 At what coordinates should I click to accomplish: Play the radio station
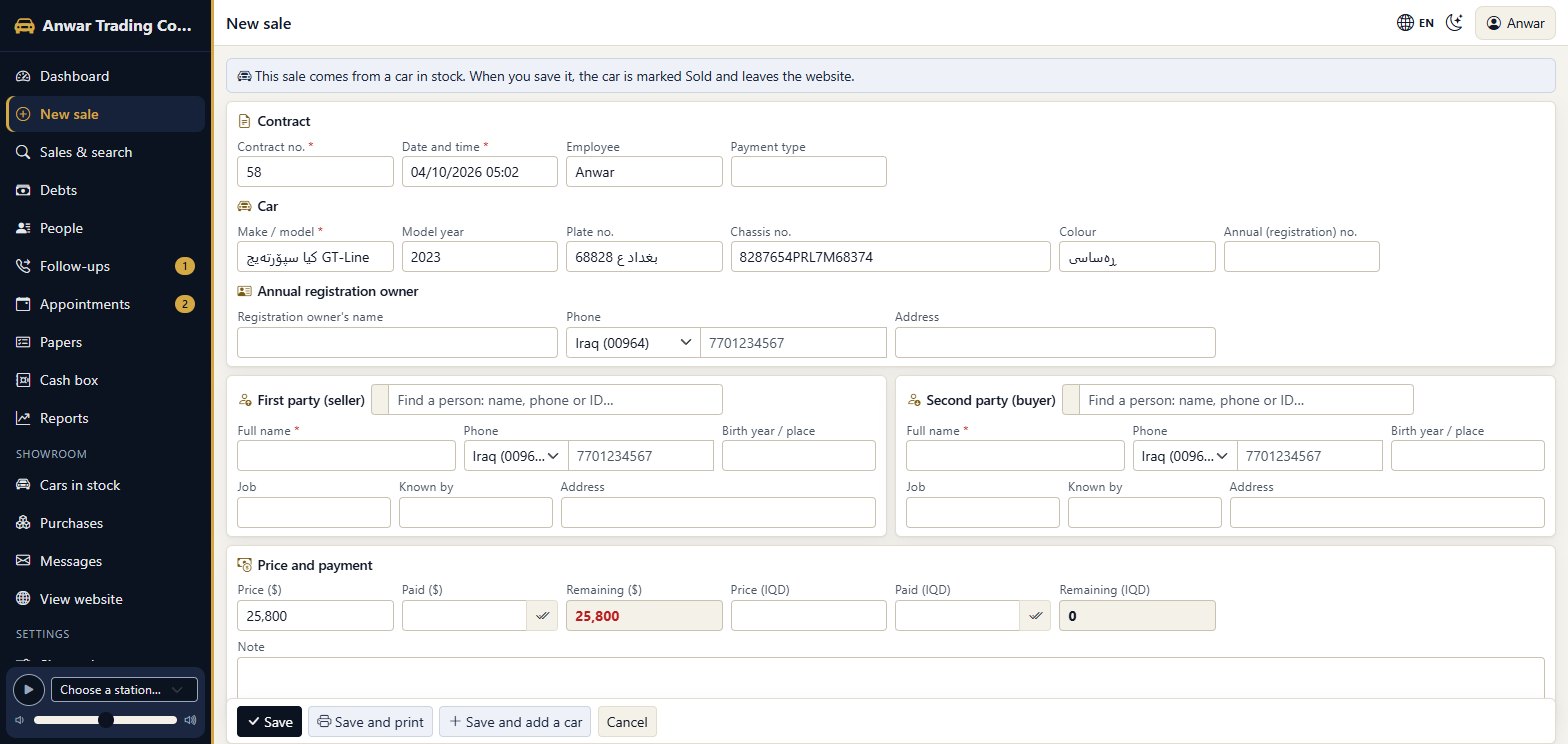28,690
